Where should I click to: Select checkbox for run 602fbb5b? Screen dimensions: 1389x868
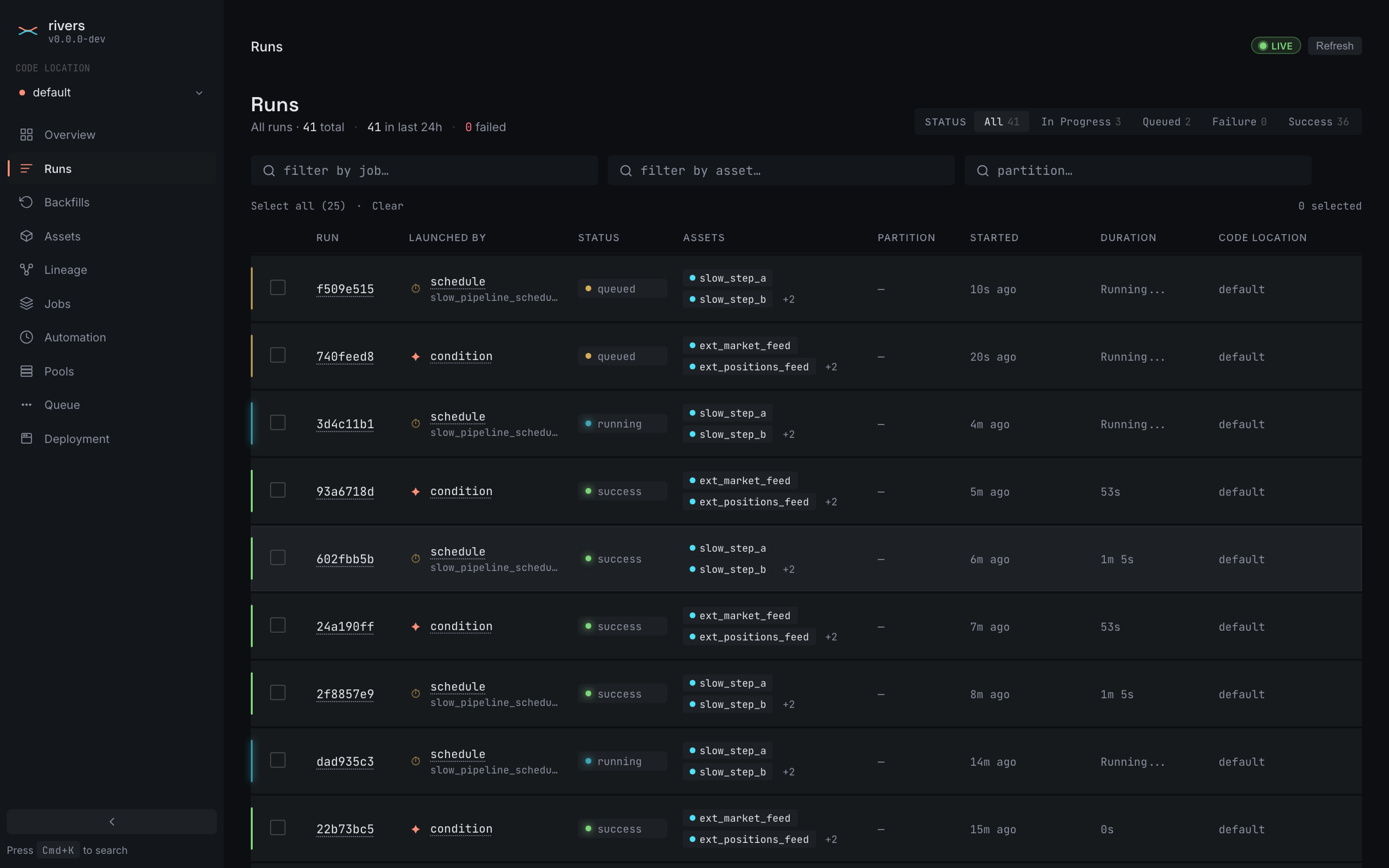pyautogui.click(x=278, y=557)
